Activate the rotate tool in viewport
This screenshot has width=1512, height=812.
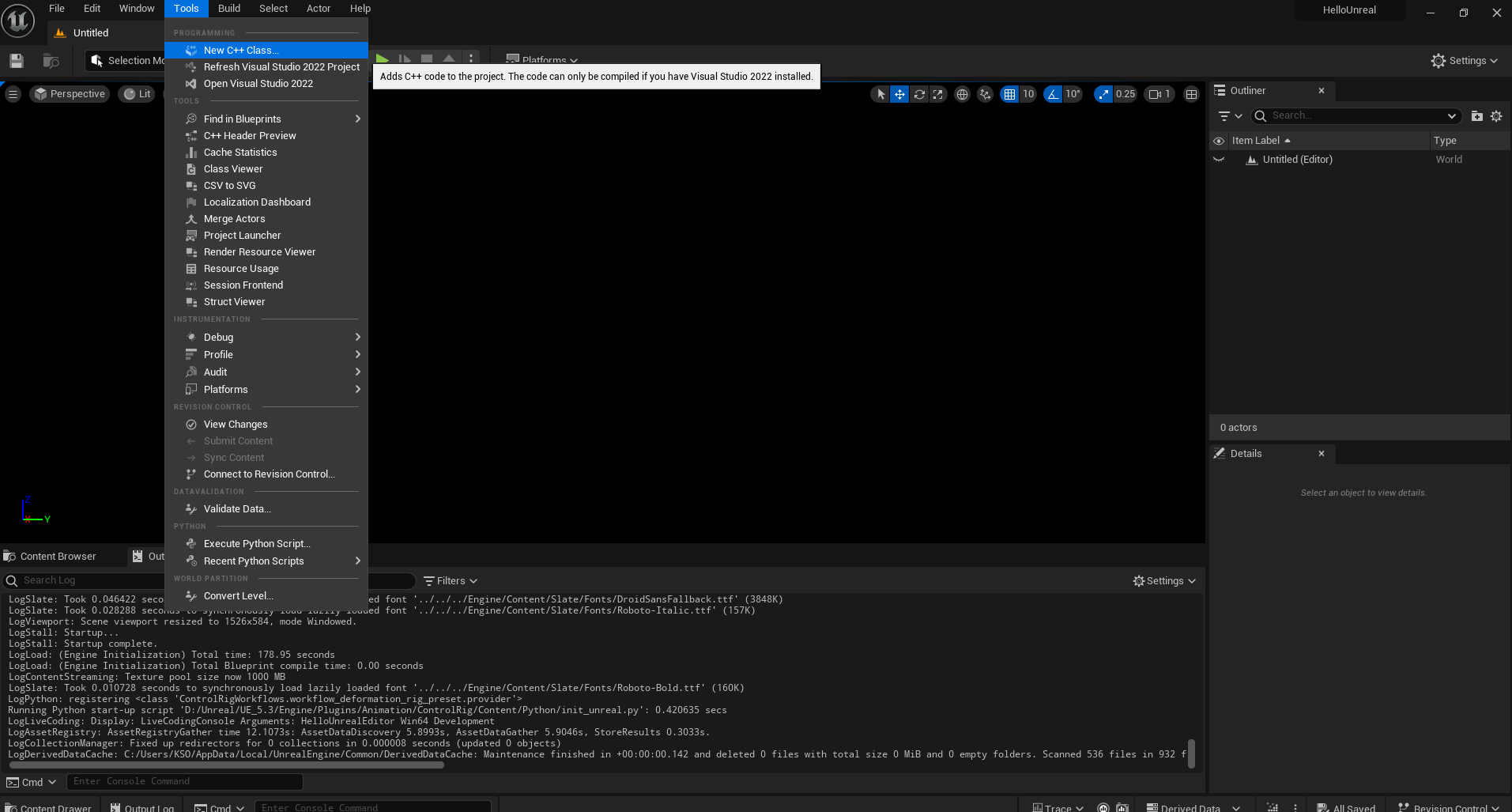pos(919,94)
